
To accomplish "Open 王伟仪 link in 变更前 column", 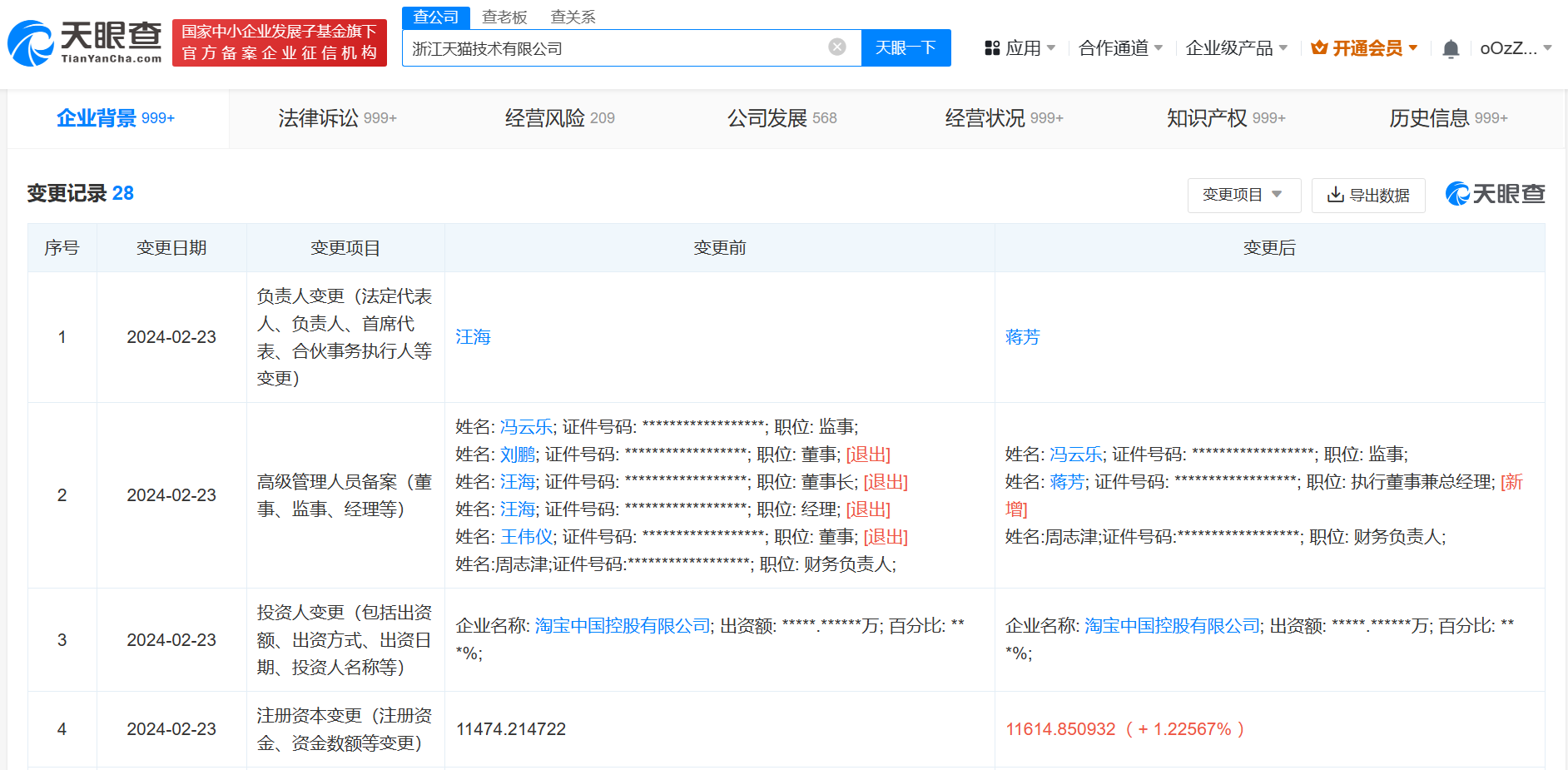I will (526, 537).
